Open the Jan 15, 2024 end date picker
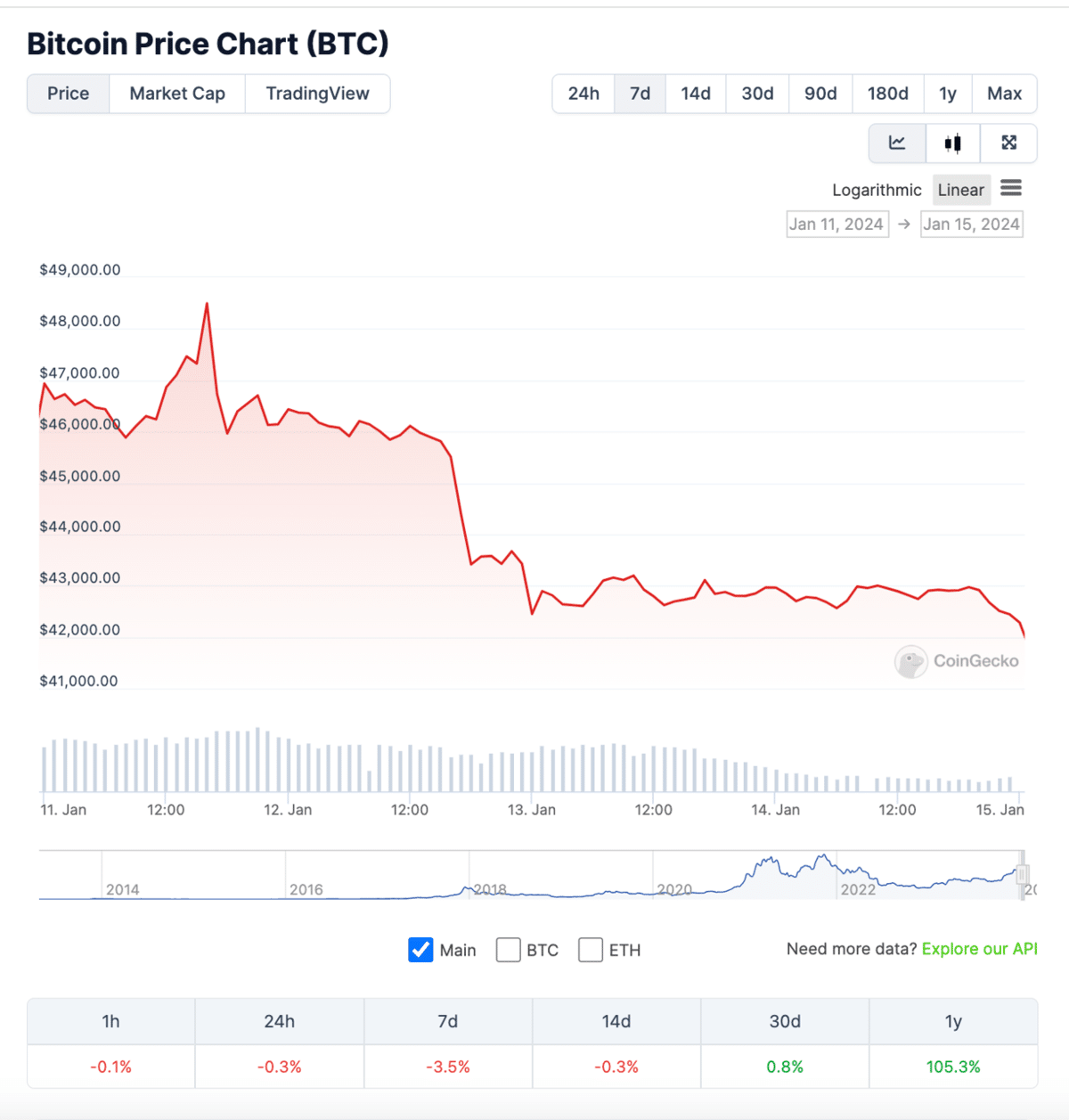The width and height of the screenshot is (1069, 1120). pyautogui.click(x=971, y=224)
